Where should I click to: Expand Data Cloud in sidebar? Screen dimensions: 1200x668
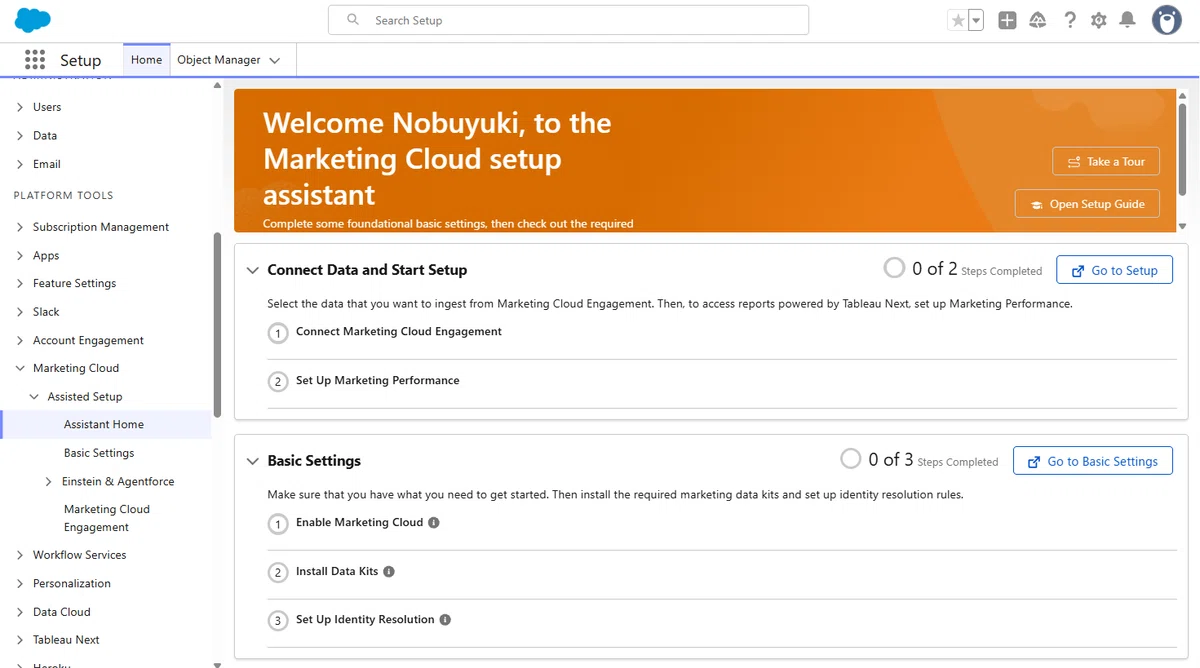(x=20, y=612)
